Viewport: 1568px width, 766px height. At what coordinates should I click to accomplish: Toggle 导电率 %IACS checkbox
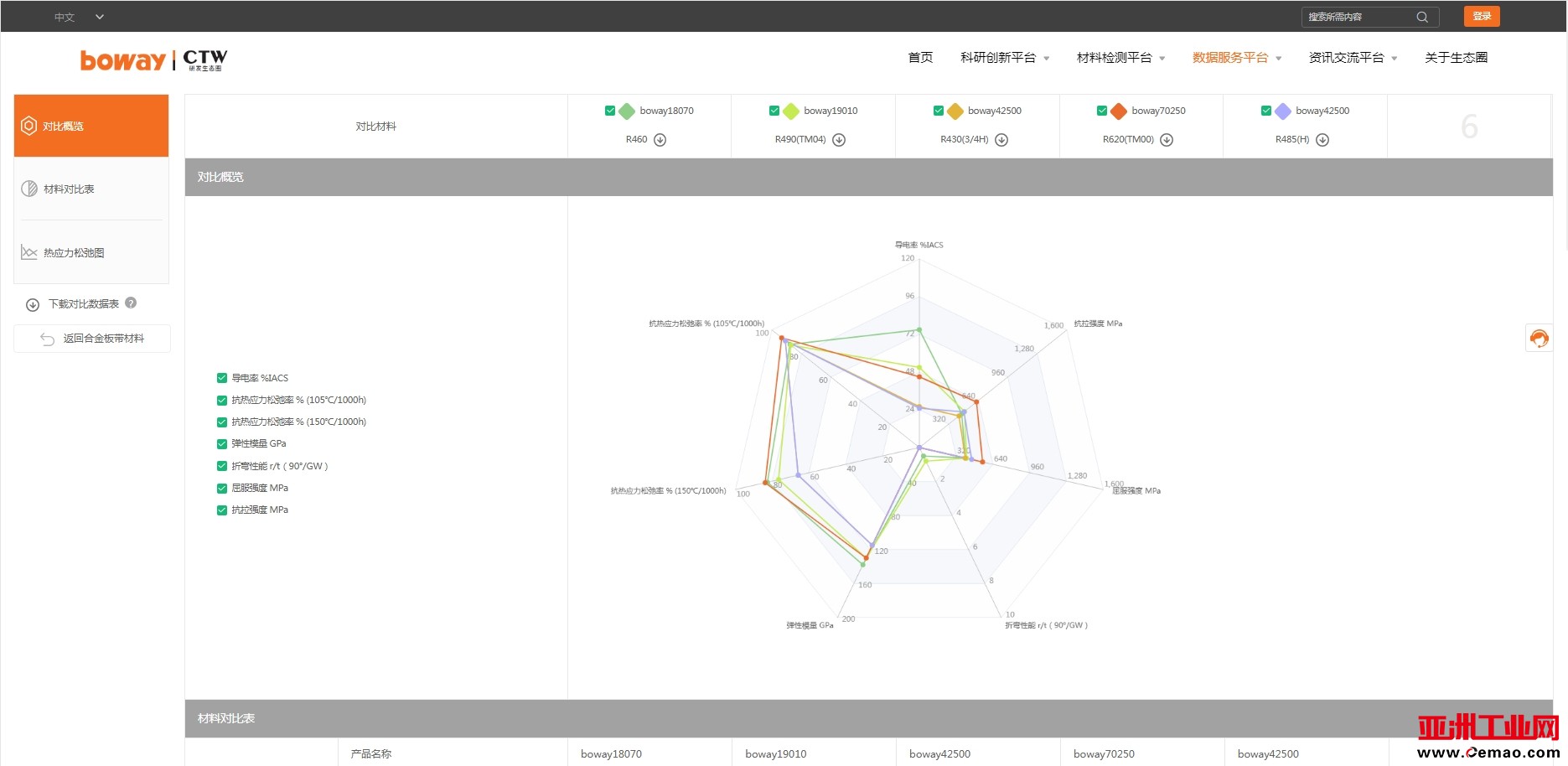(222, 378)
